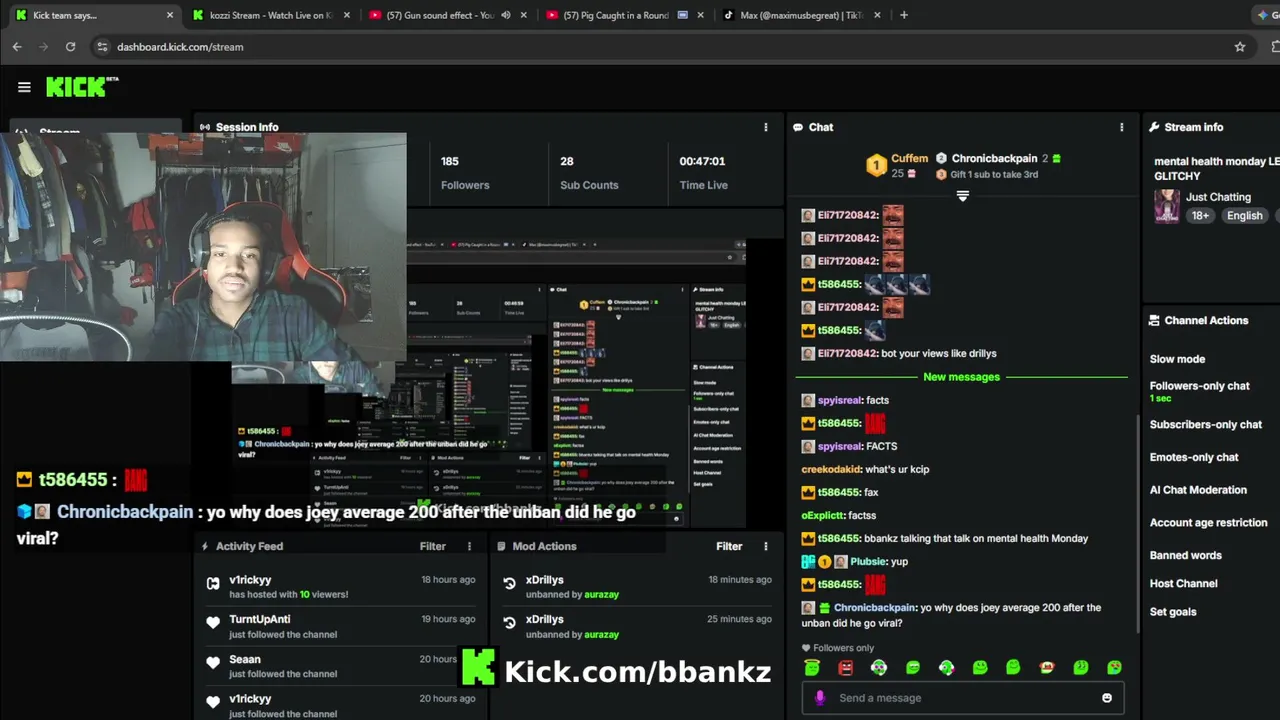The image size is (1280, 720).
Task: Bookmark this page with the star
Action: pyautogui.click(x=1240, y=47)
